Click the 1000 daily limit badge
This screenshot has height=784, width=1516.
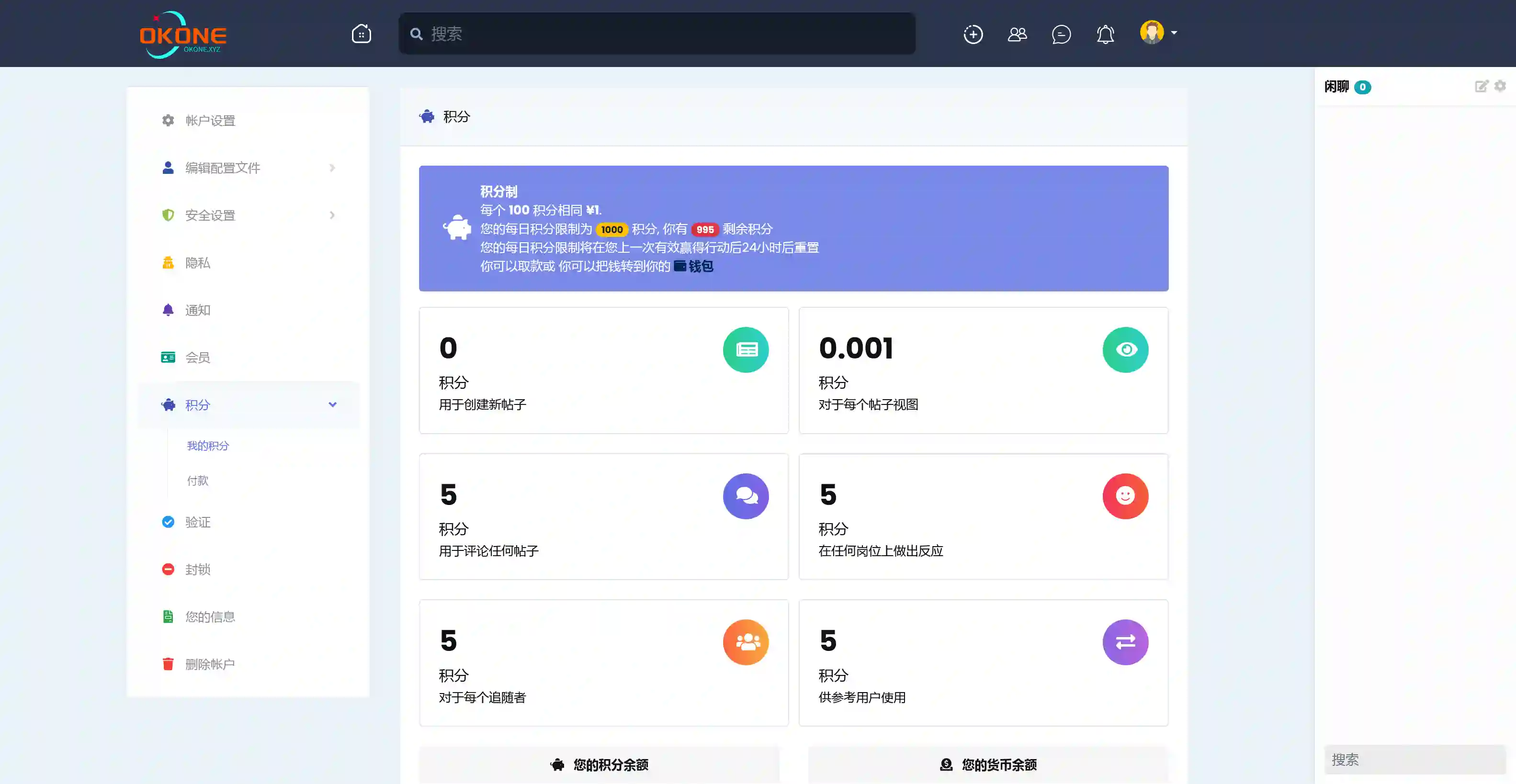coord(611,229)
